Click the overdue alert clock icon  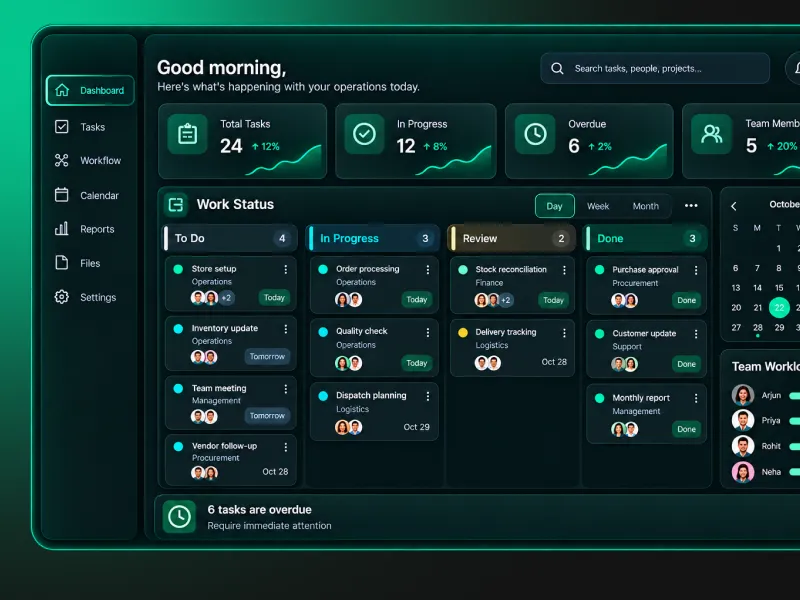179,517
